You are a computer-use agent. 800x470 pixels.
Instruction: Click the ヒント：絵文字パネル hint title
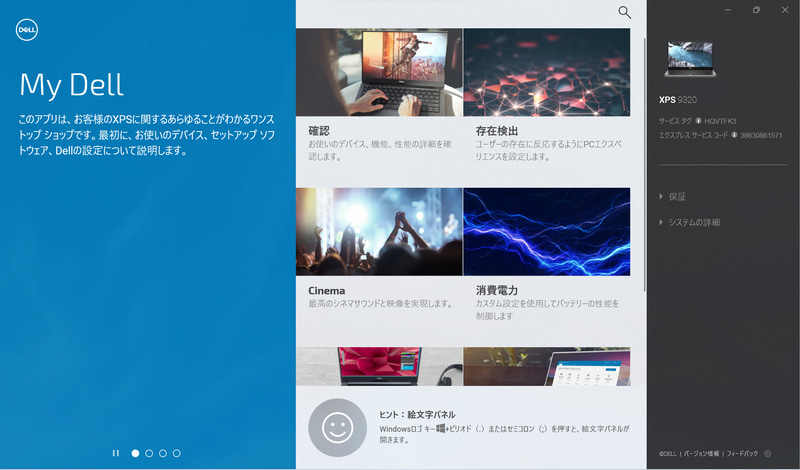[x=417, y=414]
